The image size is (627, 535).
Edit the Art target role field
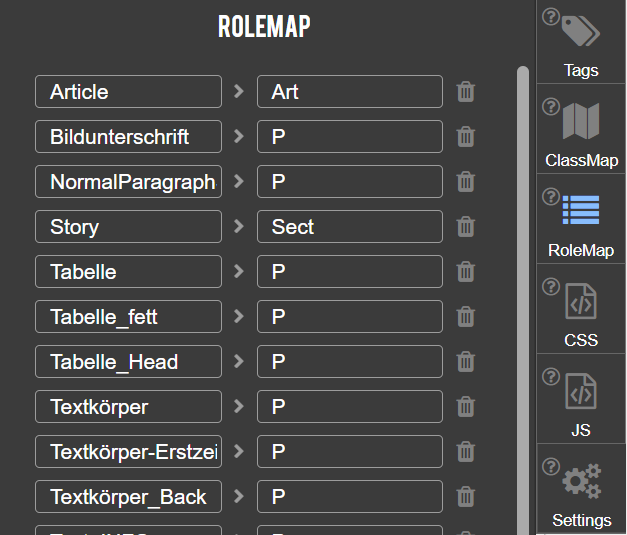[349, 92]
